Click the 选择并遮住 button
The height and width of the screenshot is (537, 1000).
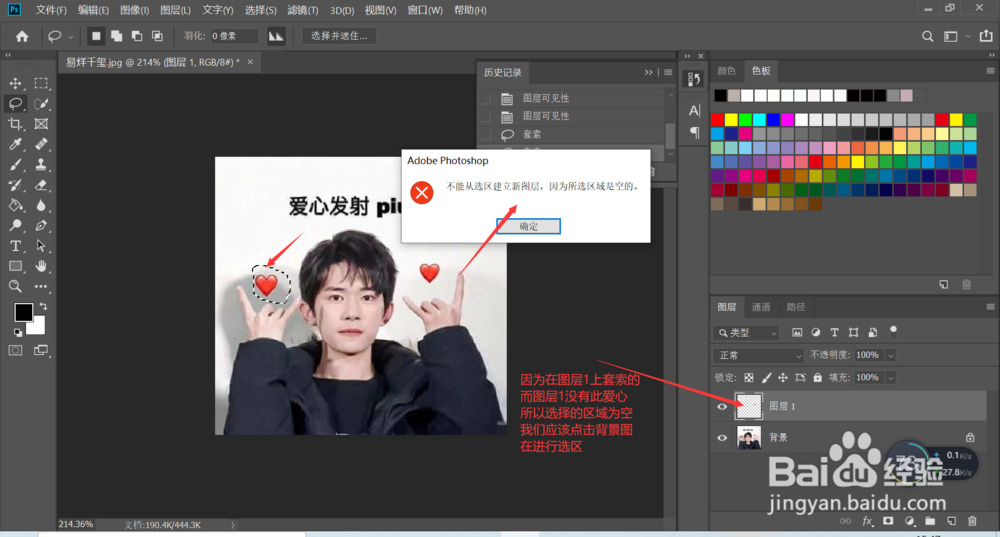(x=339, y=36)
